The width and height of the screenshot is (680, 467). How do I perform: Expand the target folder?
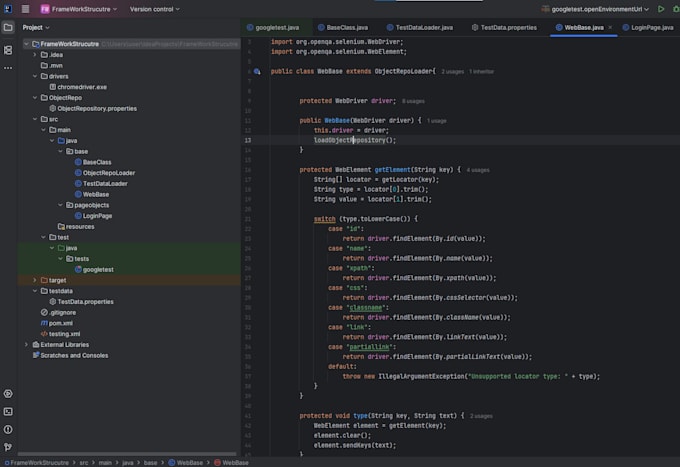click(35, 280)
